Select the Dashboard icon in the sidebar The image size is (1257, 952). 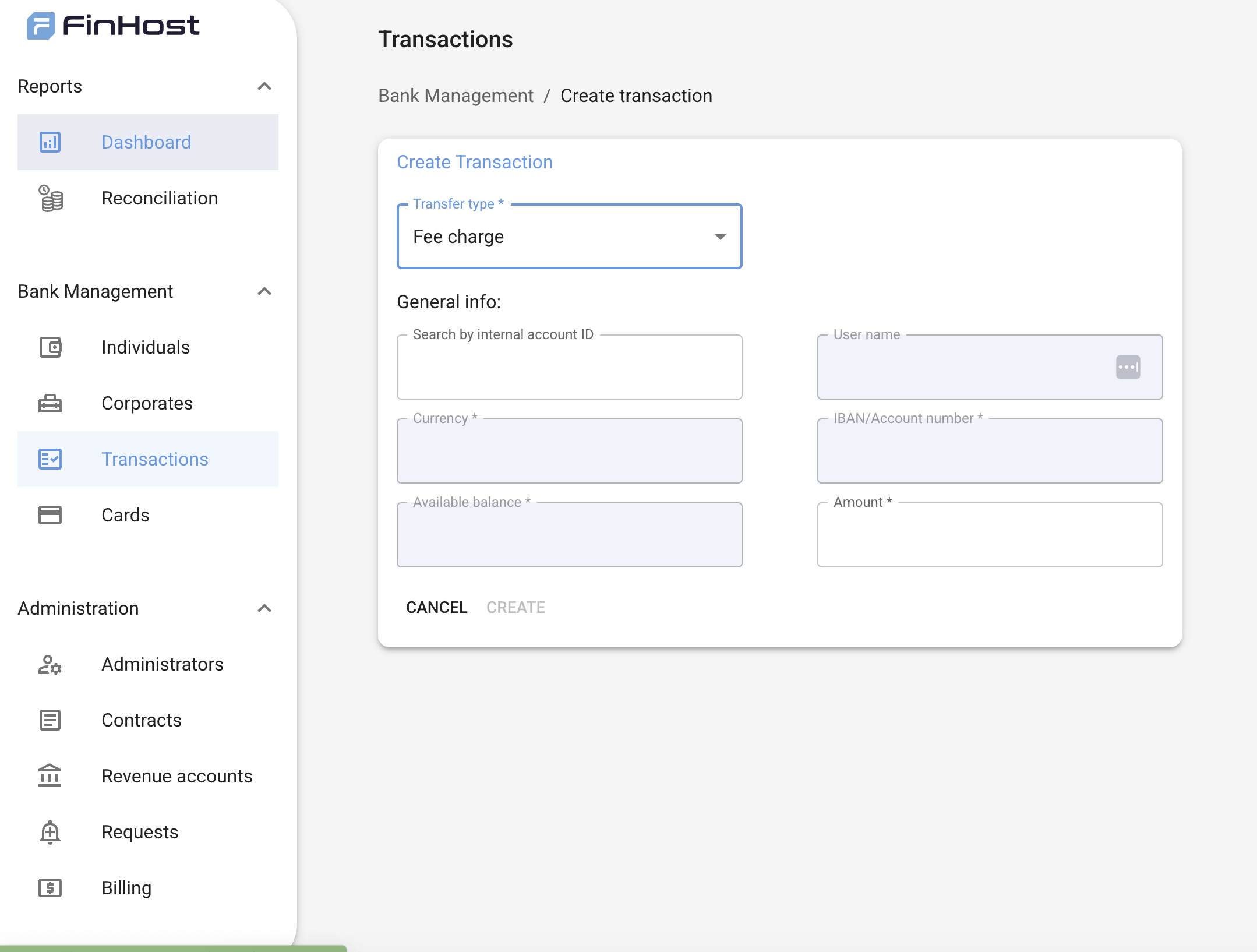point(50,142)
